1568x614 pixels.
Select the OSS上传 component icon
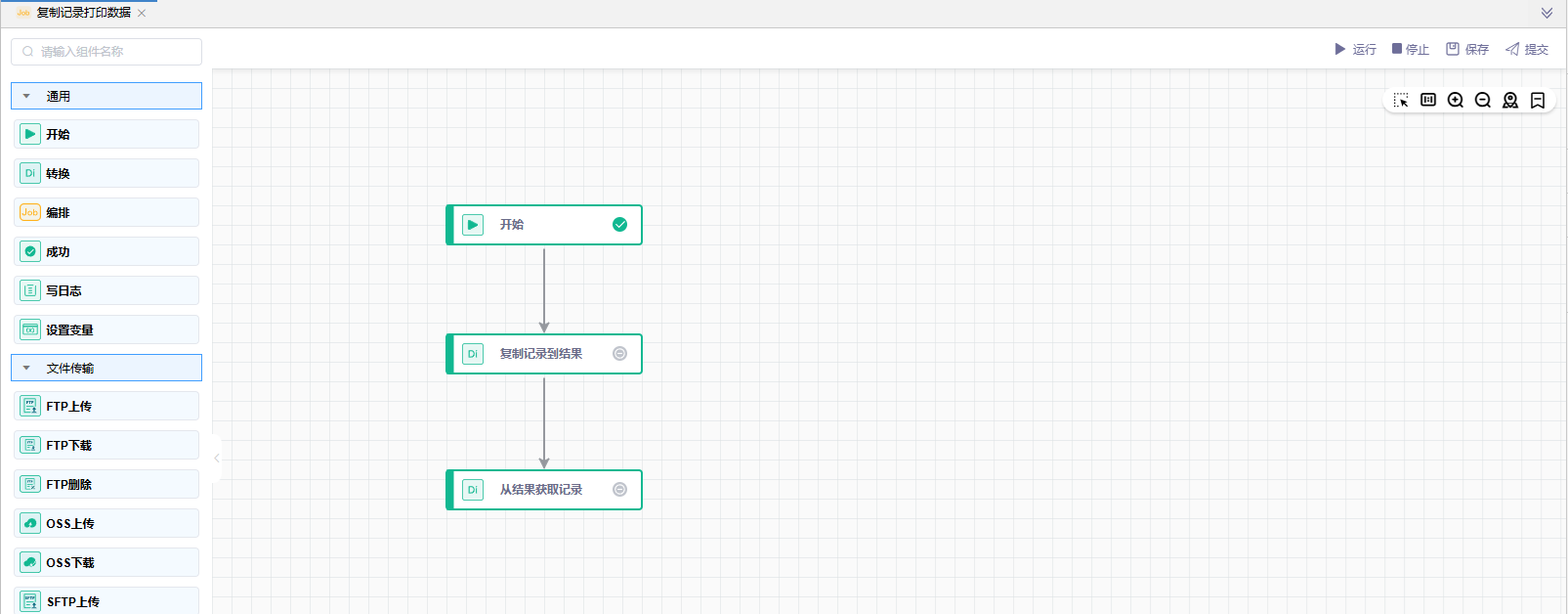pos(30,523)
